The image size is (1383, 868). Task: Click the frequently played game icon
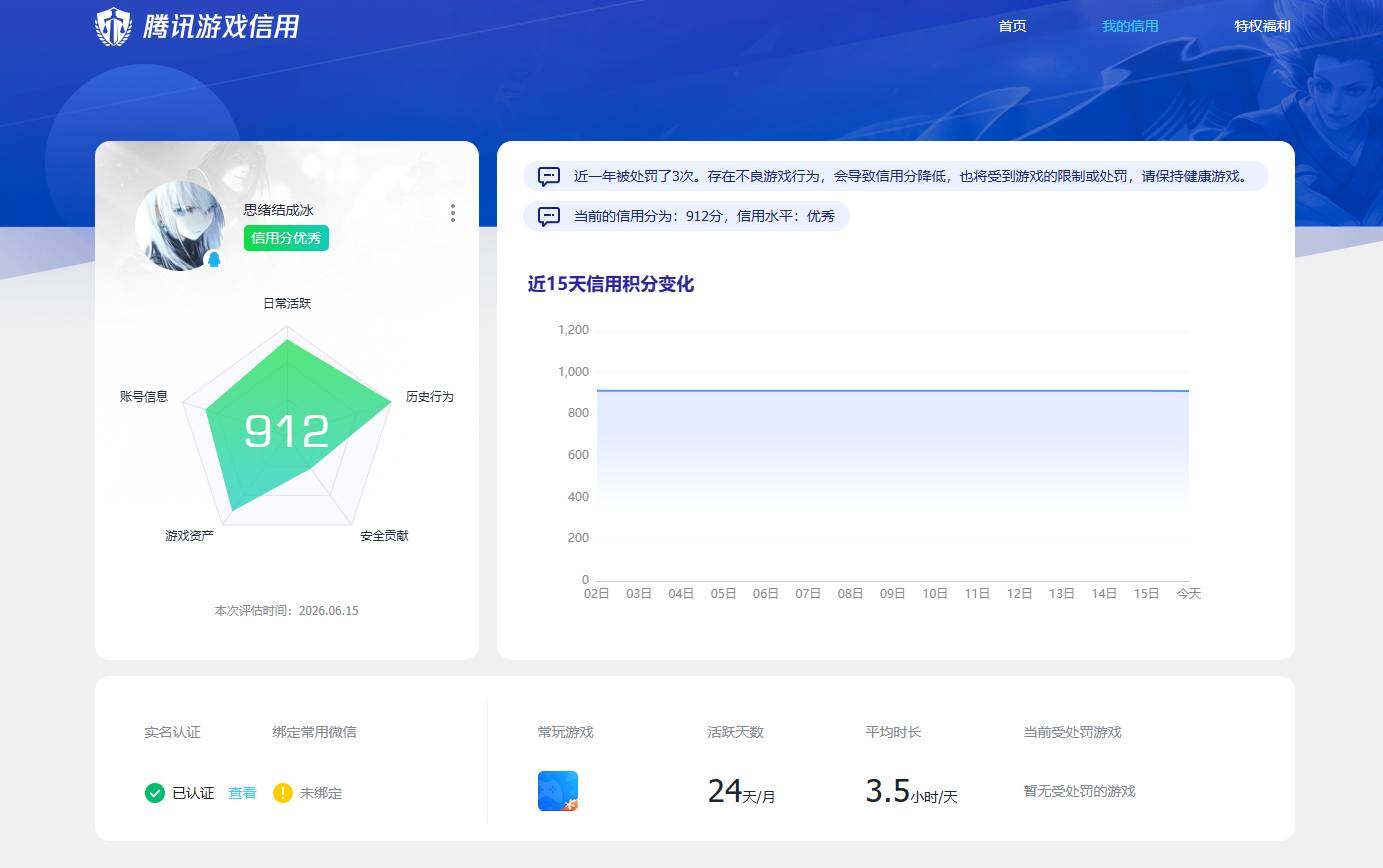click(558, 791)
